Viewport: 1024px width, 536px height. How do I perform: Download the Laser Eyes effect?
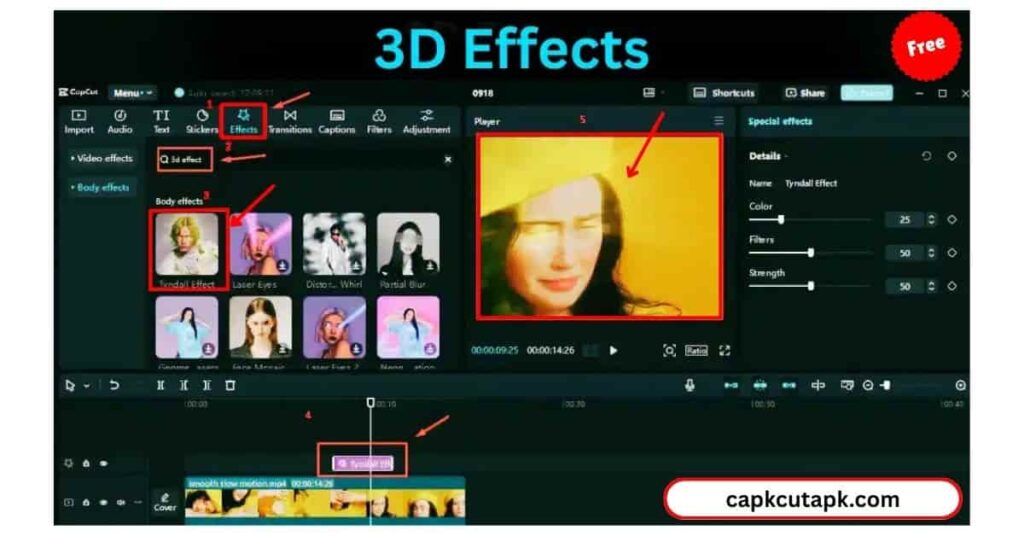pyautogui.click(x=282, y=266)
